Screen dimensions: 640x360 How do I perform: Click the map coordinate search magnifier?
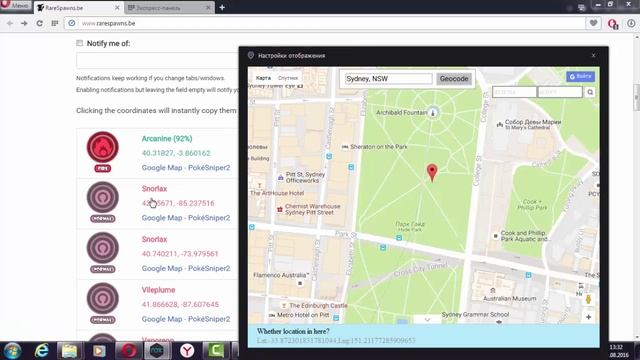pyautogui.click(x=590, y=92)
